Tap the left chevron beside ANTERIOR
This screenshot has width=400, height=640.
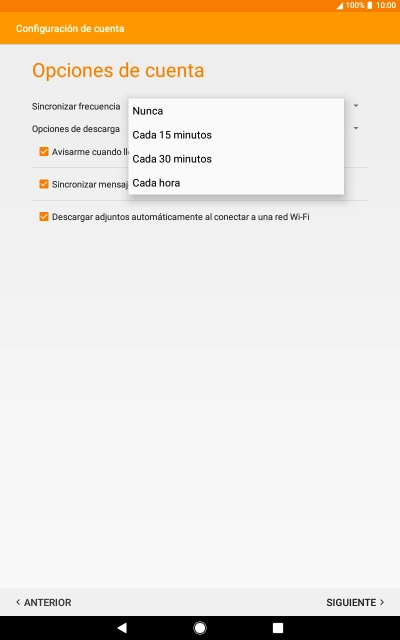(18, 602)
